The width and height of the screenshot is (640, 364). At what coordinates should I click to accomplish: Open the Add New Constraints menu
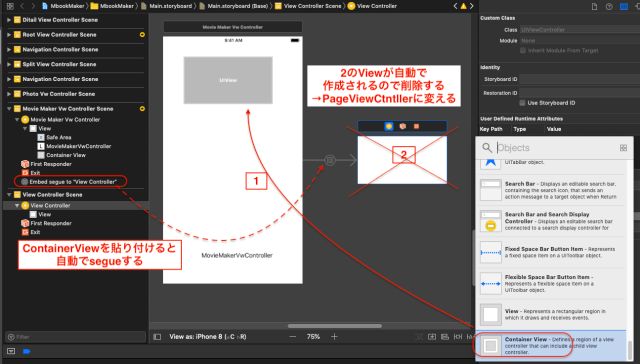point(458,337)
